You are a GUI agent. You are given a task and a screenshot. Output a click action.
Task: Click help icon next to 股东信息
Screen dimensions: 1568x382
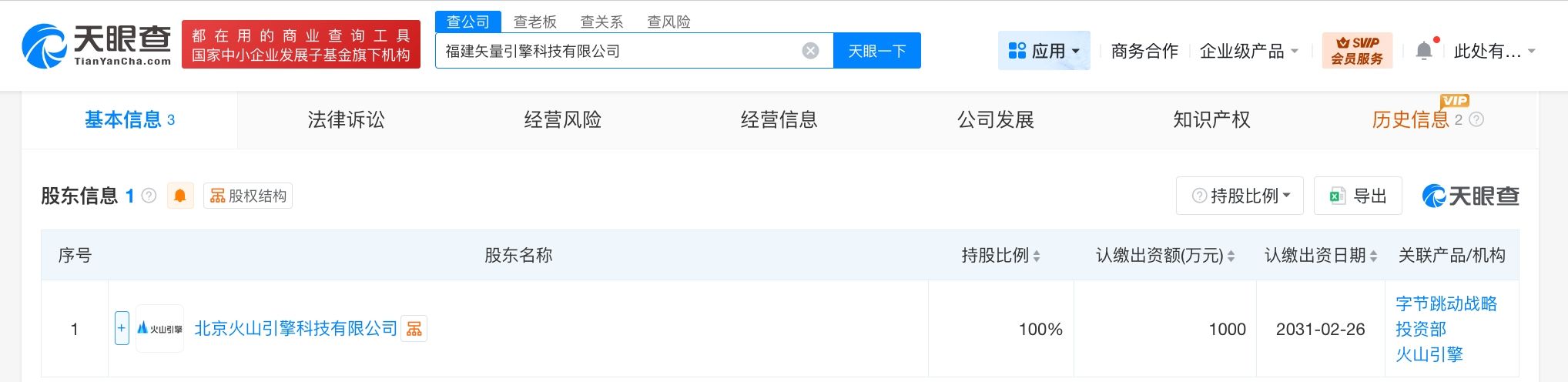pyautogui.click(x=149, y=196)
